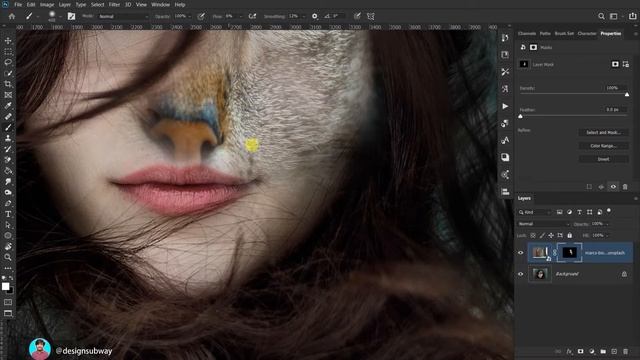
Task: Toggle airbrush build-up effects
Action: [x=253, y=16]
